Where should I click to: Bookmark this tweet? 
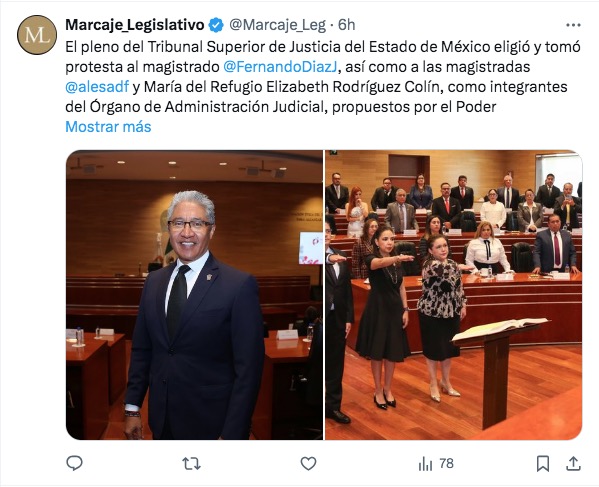click(543, 464)
